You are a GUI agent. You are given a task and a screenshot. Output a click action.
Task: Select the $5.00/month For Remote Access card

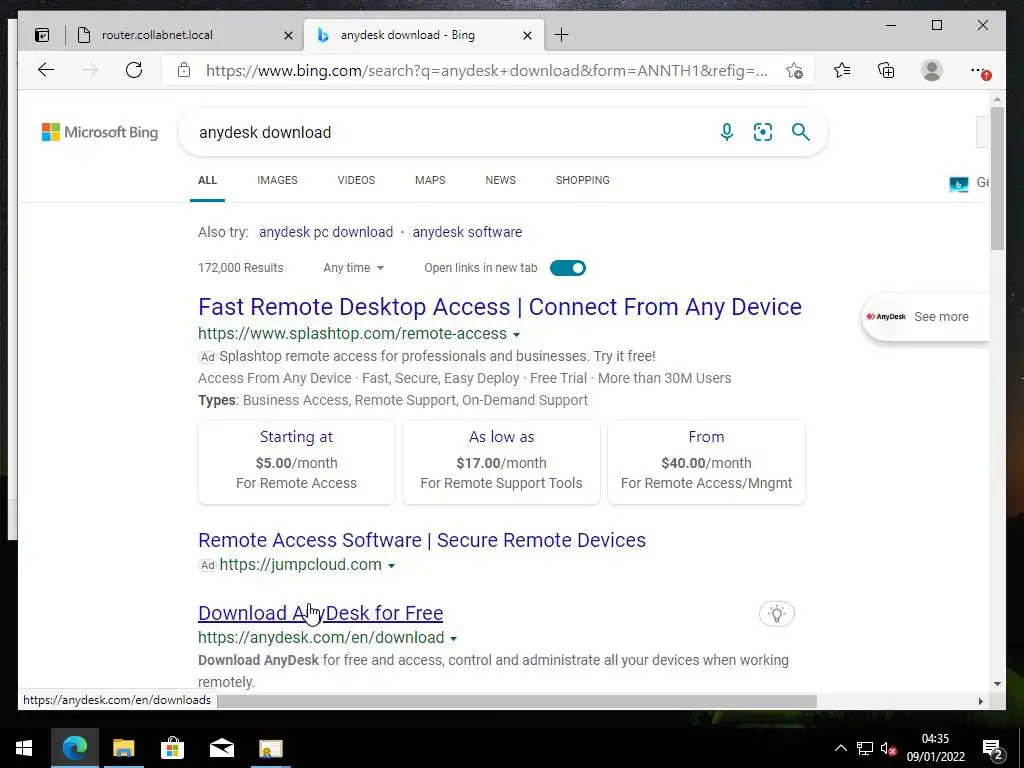click(x=296, y=462)
